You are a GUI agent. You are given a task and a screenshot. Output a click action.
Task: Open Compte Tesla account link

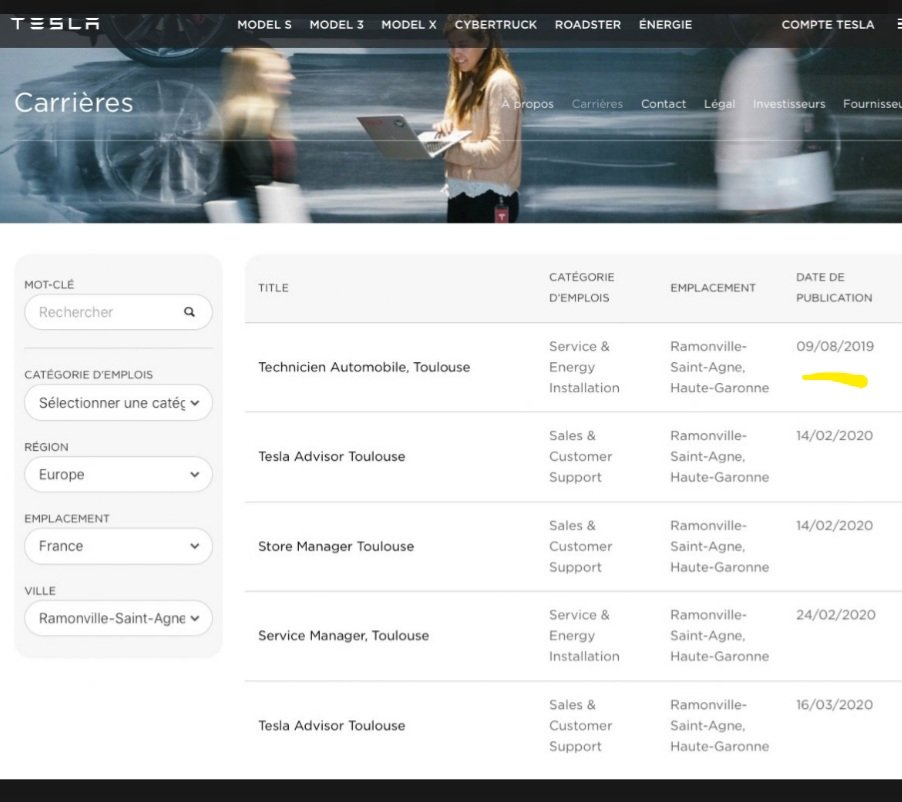[x=827, y=24]
